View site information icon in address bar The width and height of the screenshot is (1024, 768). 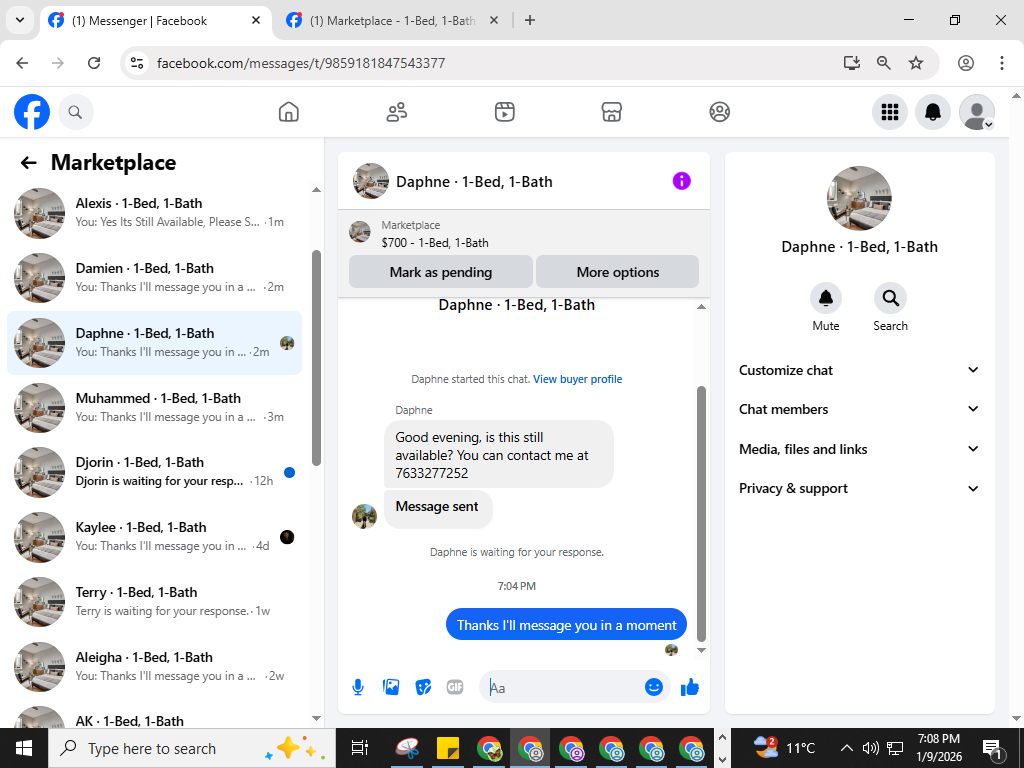136,63
